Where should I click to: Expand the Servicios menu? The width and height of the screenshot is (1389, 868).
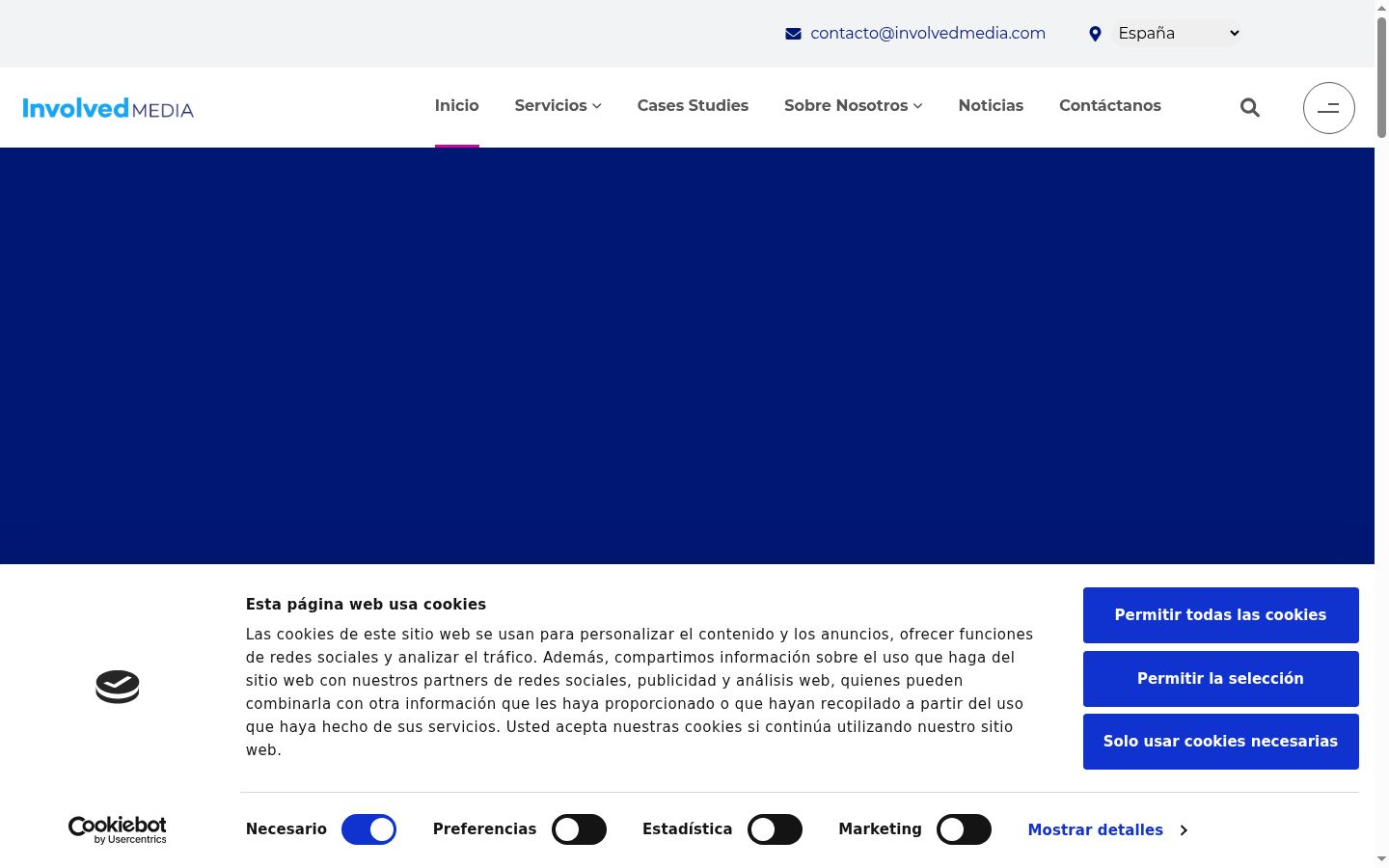[558, 106]
